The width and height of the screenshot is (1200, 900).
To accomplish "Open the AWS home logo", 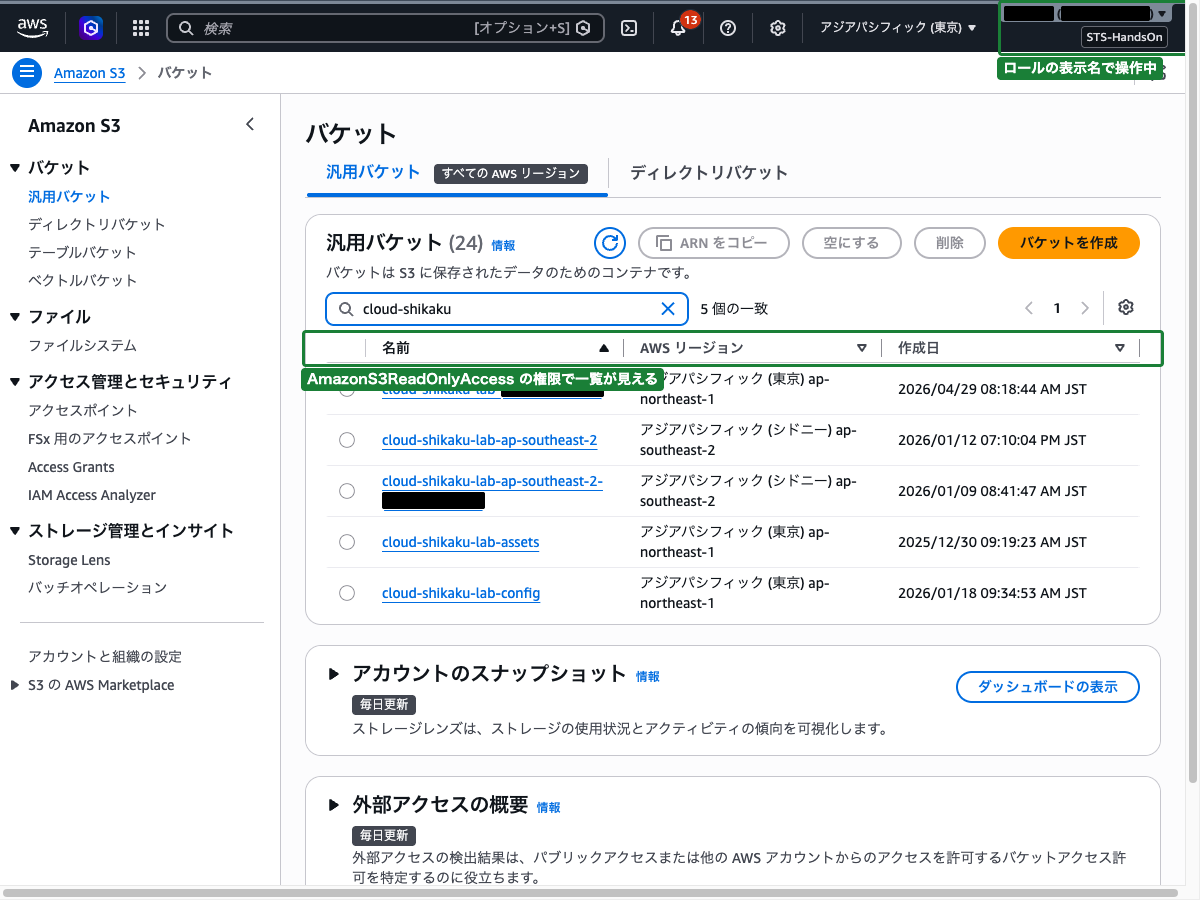I will 32,27.
